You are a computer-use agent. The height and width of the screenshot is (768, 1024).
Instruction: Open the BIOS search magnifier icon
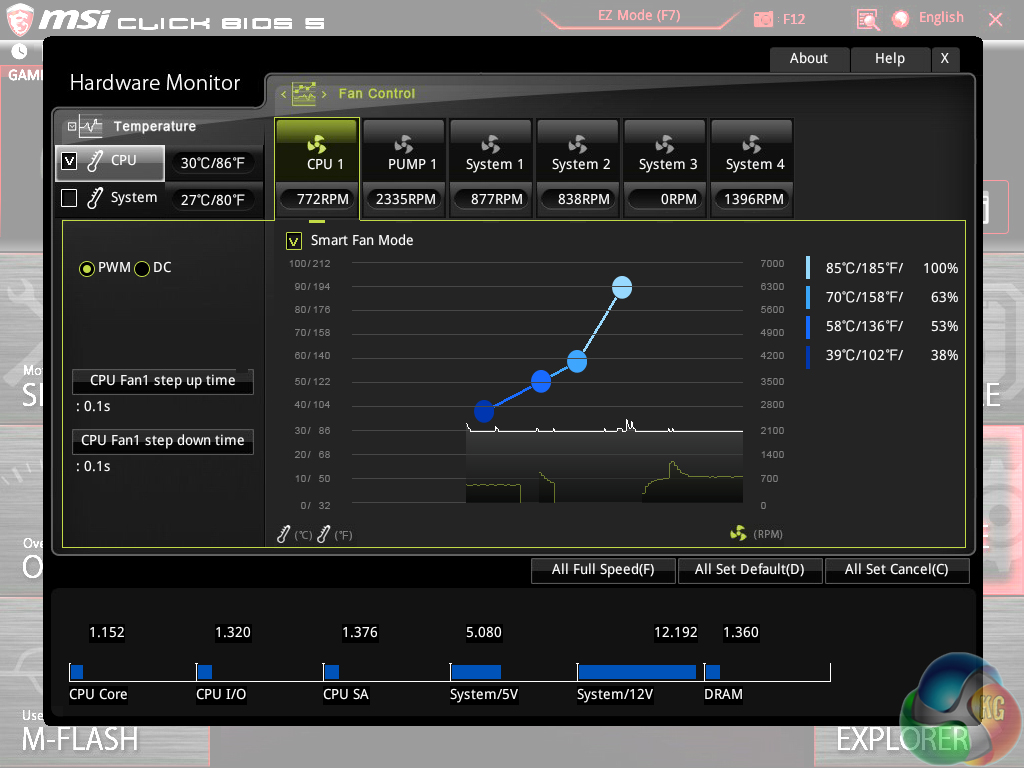tap(868, 20)
